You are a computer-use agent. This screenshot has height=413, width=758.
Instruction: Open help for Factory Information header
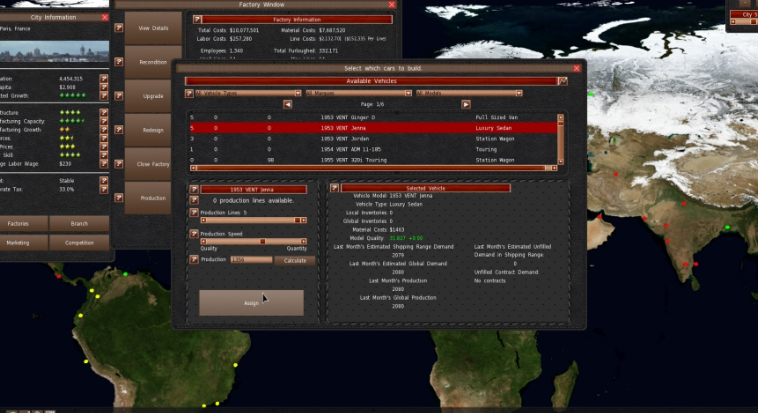(197, 19)
